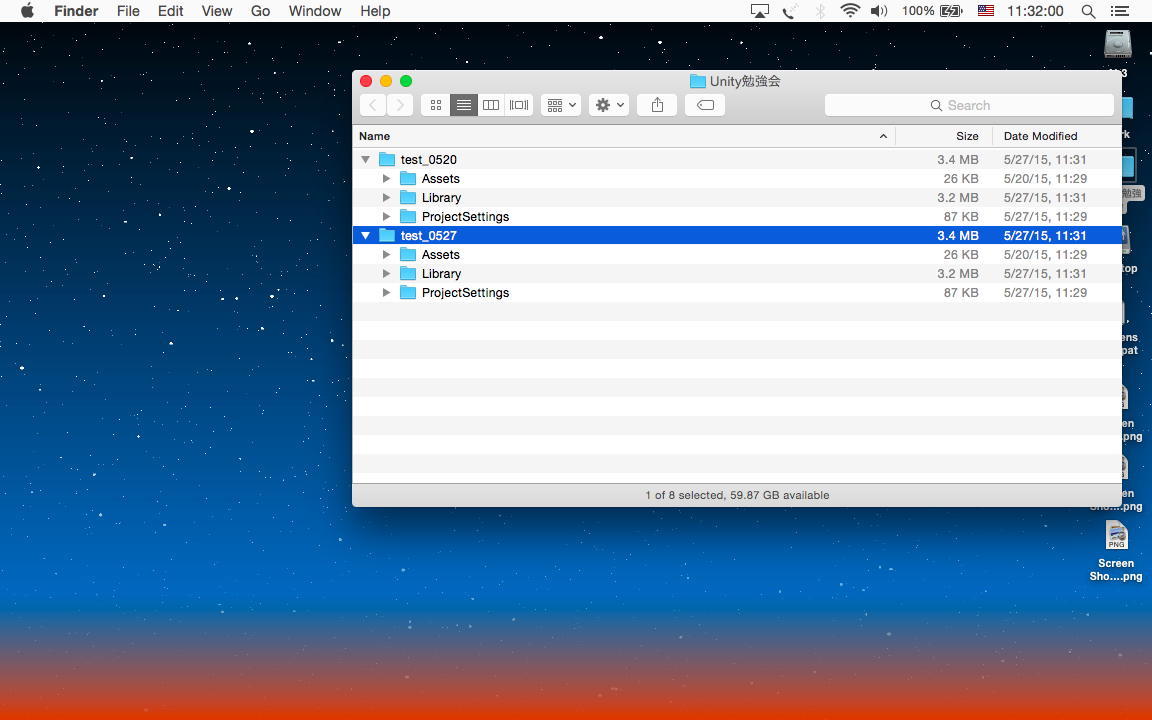
Task: Click the Finder Search field
Action: (968, 105)
